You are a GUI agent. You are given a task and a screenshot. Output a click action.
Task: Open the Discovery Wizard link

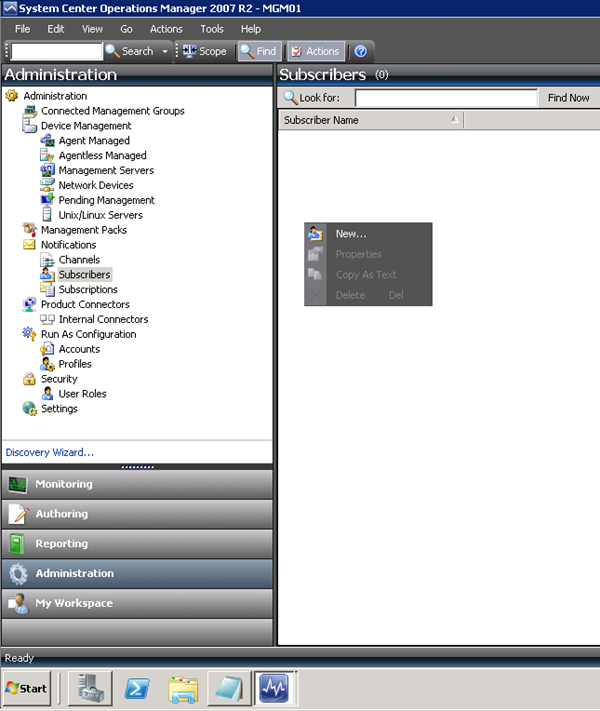49,453
